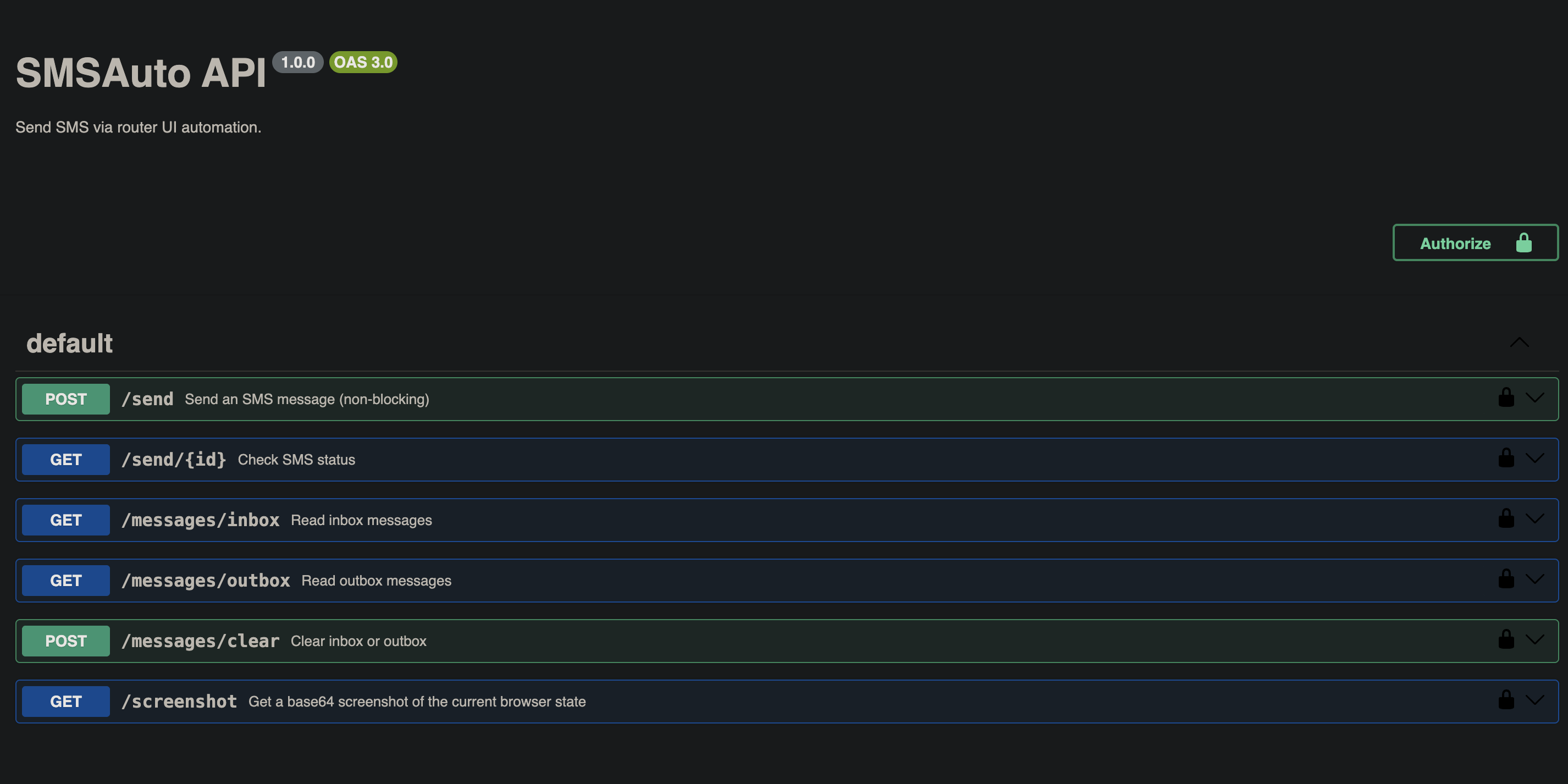Click lock icon on GET /send/{id} row
The image size is (1568, 784).
1506,459
